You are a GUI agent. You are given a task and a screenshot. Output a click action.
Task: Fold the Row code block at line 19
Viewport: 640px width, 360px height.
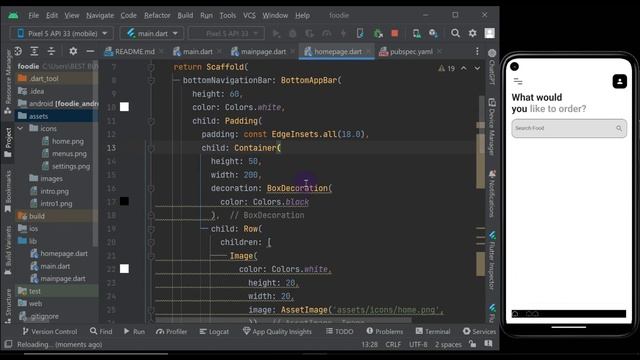pos(151,229)
